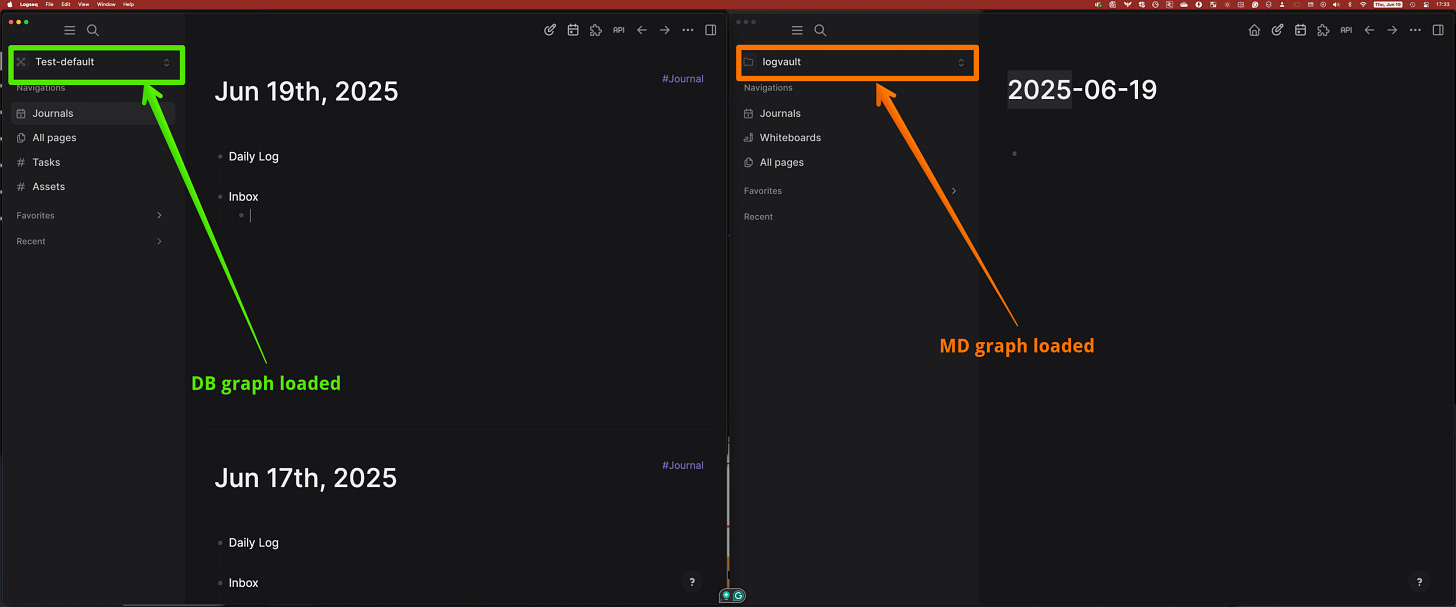Click the API button in Test-default toolbar
Image resolution: width=1456 pixels, height=607 pixels.
point(619,30)
